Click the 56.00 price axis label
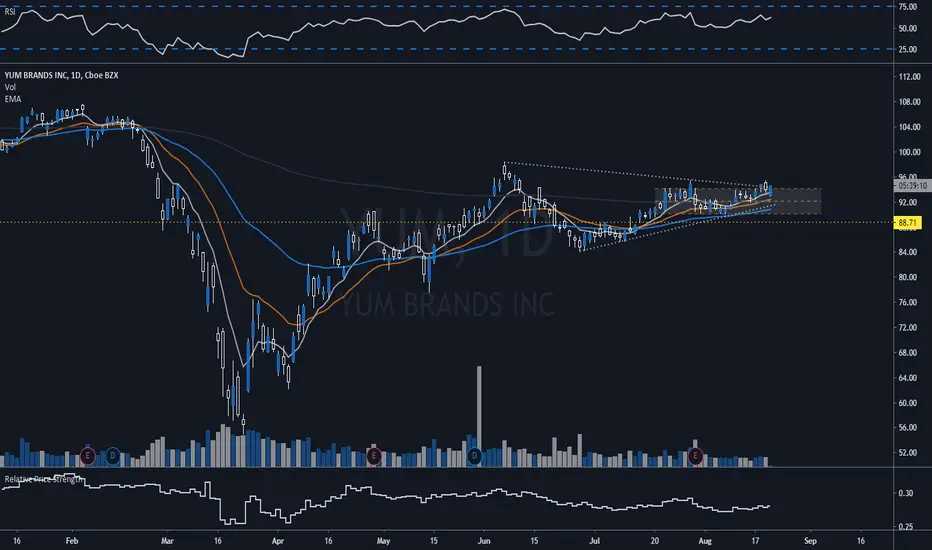932x550 pixels. (909, 428)
